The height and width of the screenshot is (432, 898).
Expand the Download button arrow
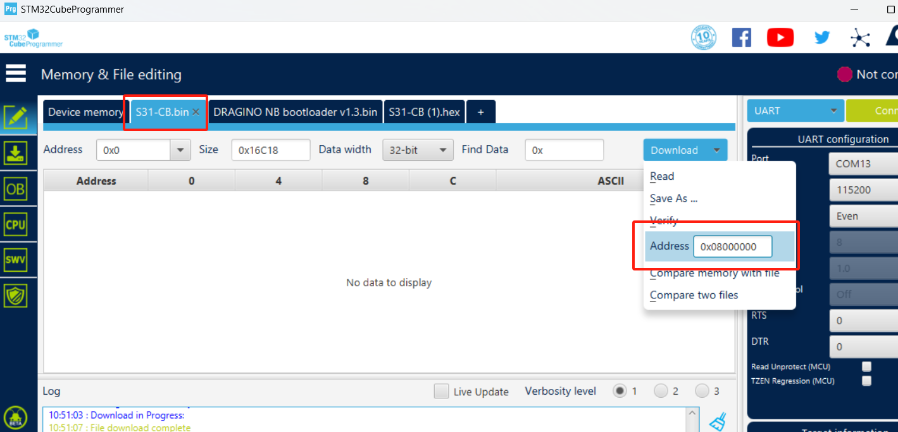717,150
